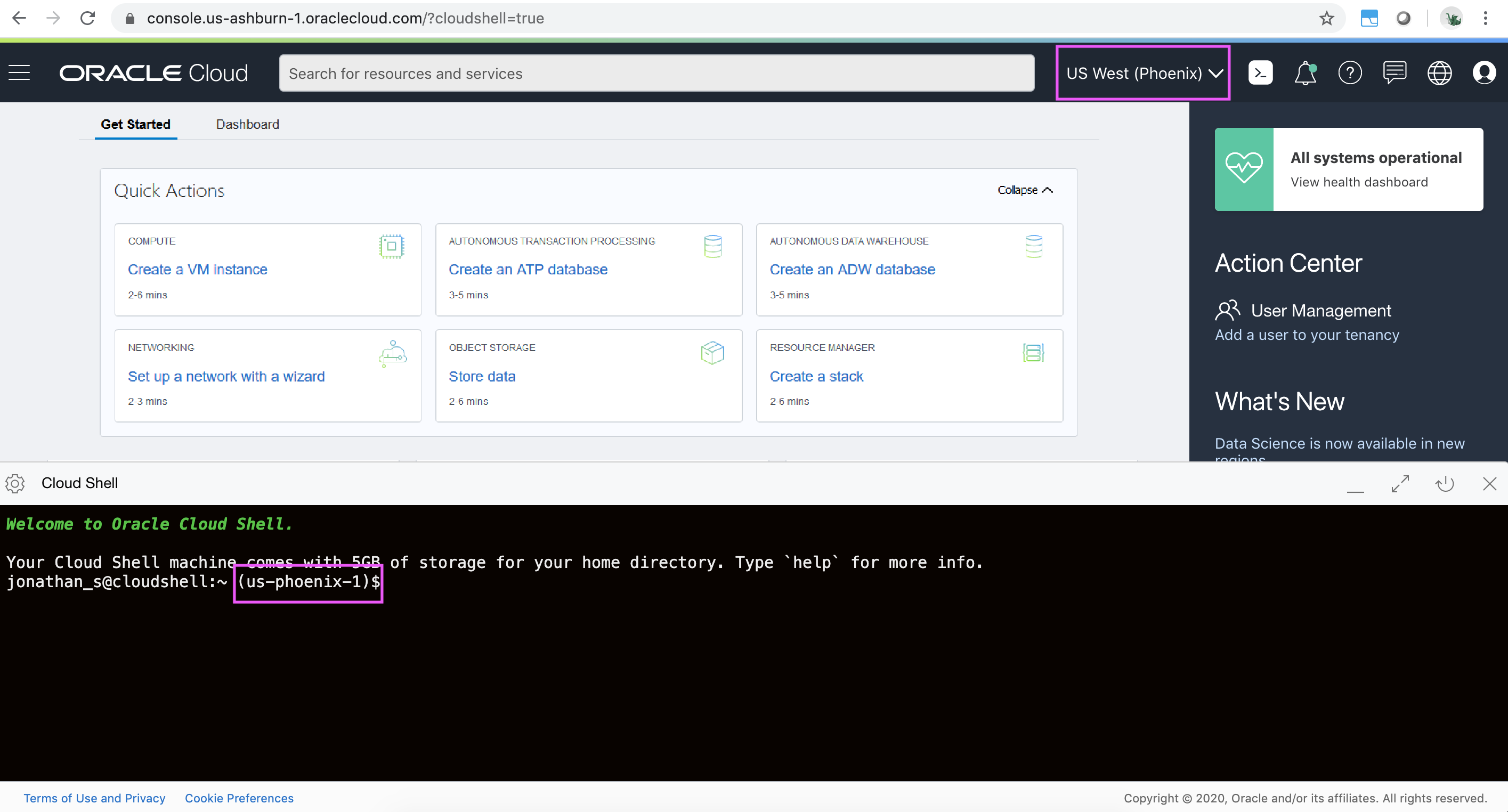This screenshot has width=1508, height=812.
Task: Click Create an ATP database link
Action: click(x=528, y=269)
